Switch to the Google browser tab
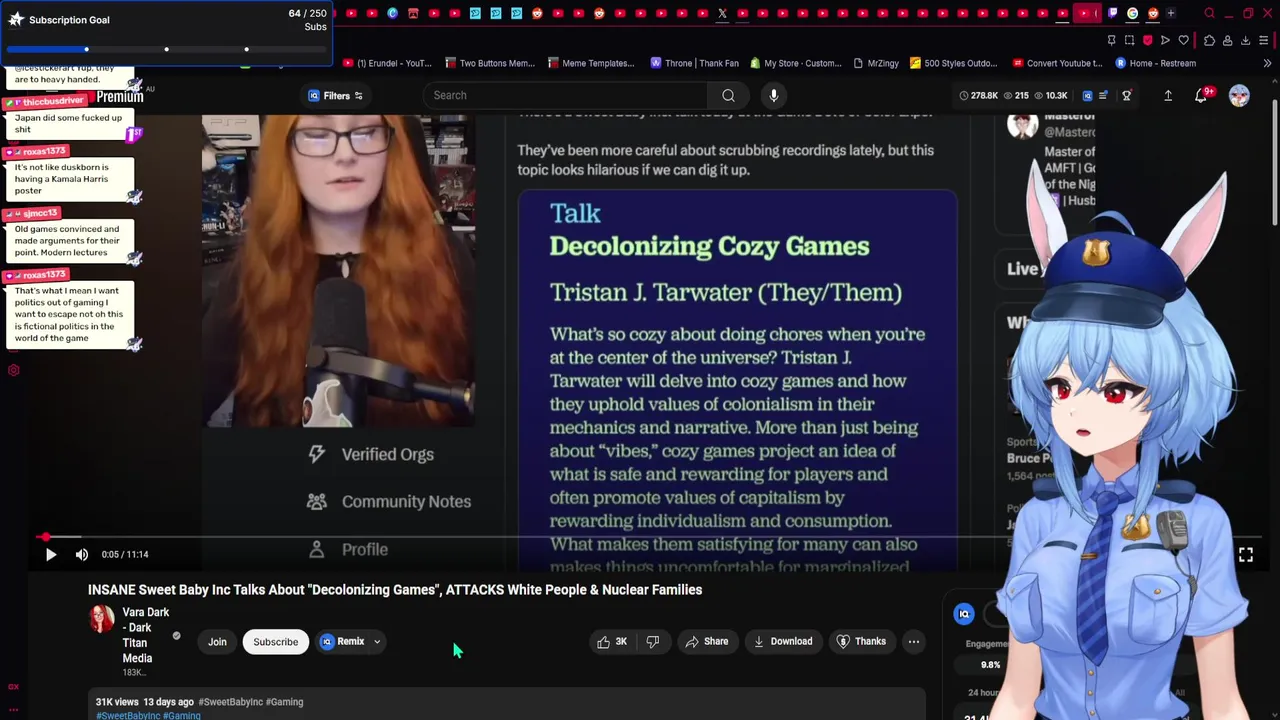 click(x=1132, y=13)
